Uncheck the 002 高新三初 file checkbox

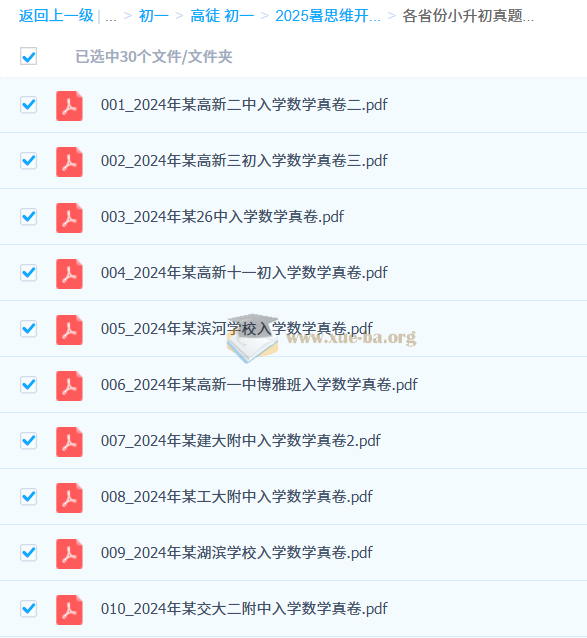point(28,161)
